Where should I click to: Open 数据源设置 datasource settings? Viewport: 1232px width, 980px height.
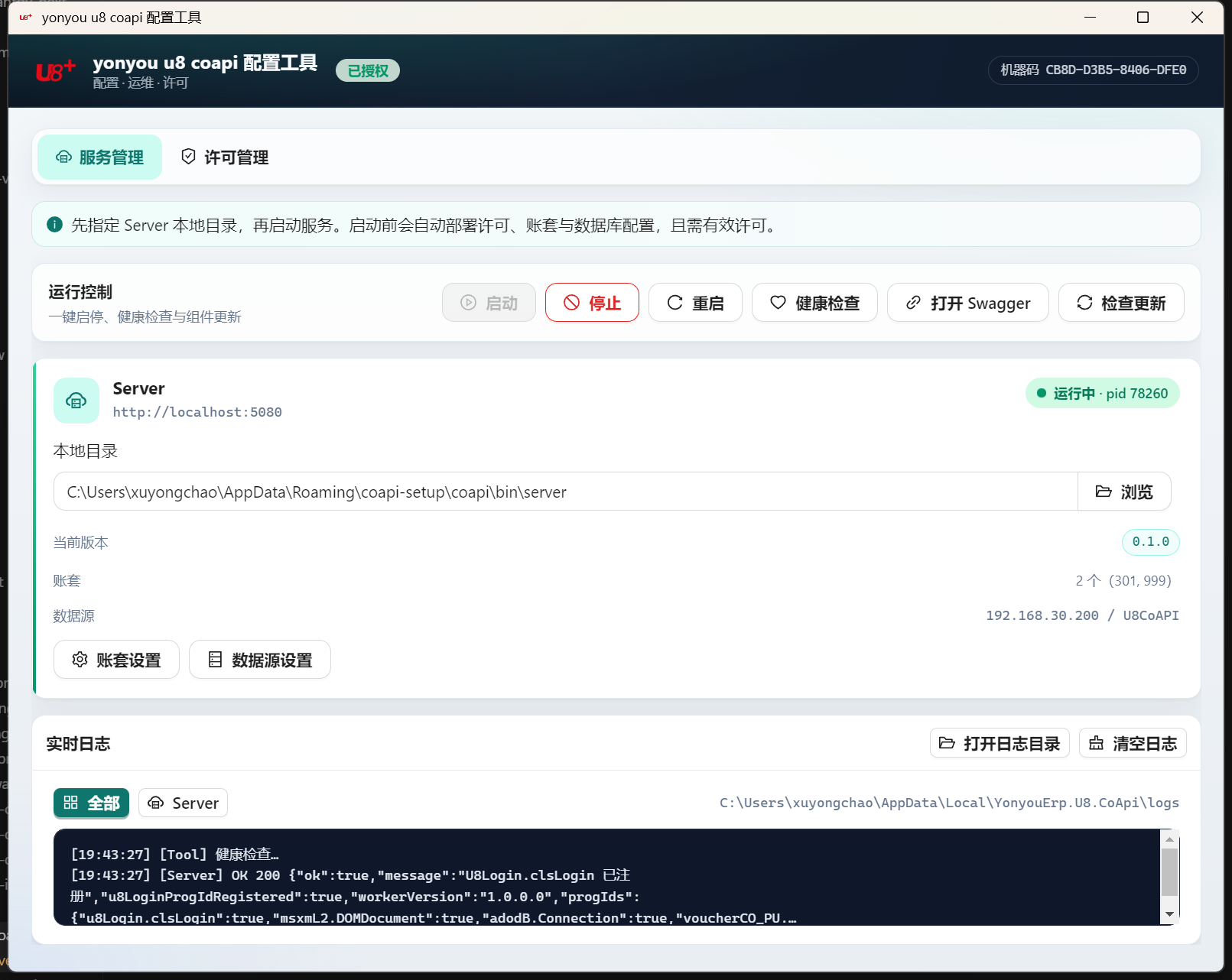(260, 659)
